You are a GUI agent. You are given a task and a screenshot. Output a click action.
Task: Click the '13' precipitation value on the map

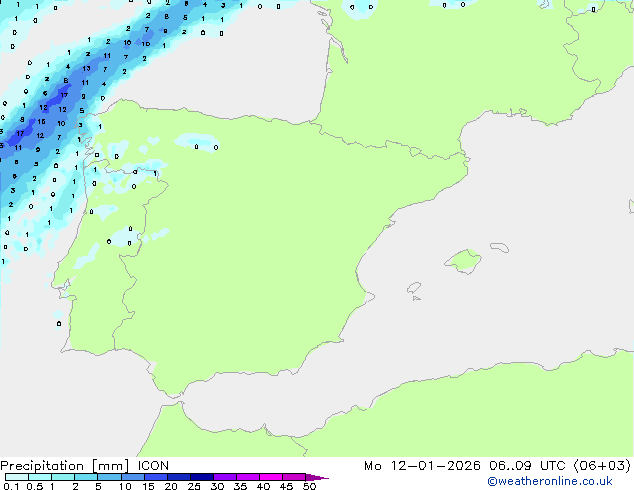(86, 68)
